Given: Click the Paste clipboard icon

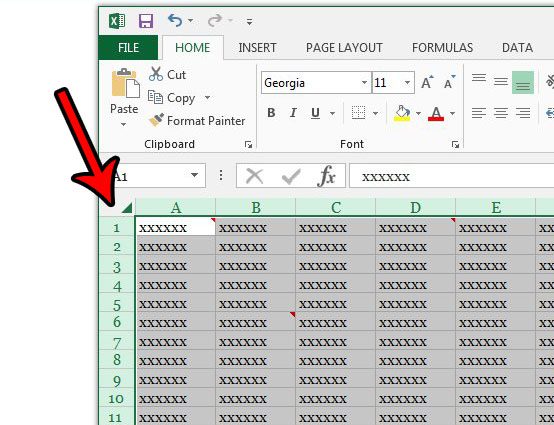Looking at the screenshot, I should (x=125, y=83).
